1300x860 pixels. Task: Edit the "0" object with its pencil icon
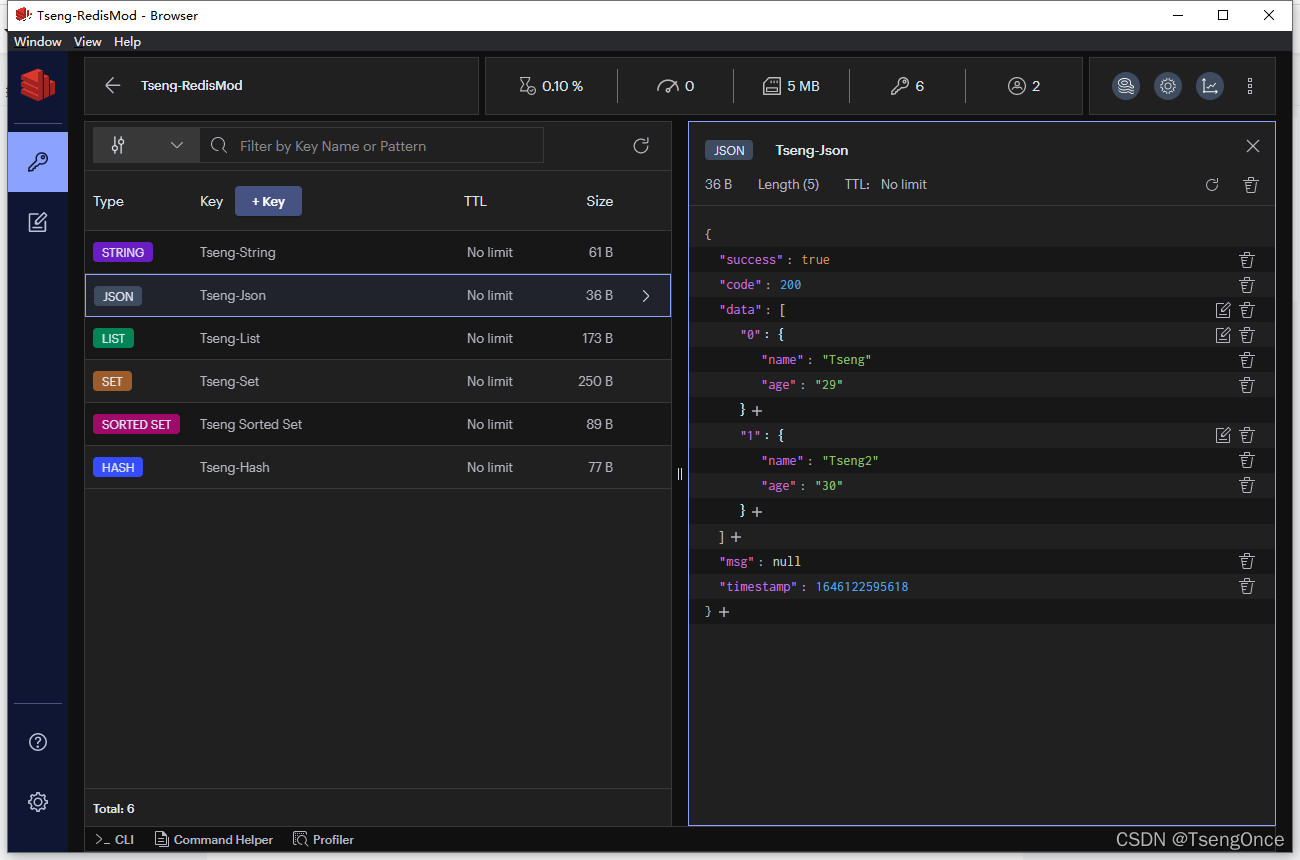click(x=1223, y=335)
